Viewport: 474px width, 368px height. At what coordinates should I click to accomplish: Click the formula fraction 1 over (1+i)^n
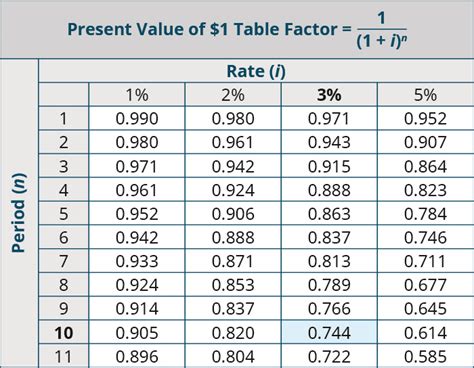(382, 30)
